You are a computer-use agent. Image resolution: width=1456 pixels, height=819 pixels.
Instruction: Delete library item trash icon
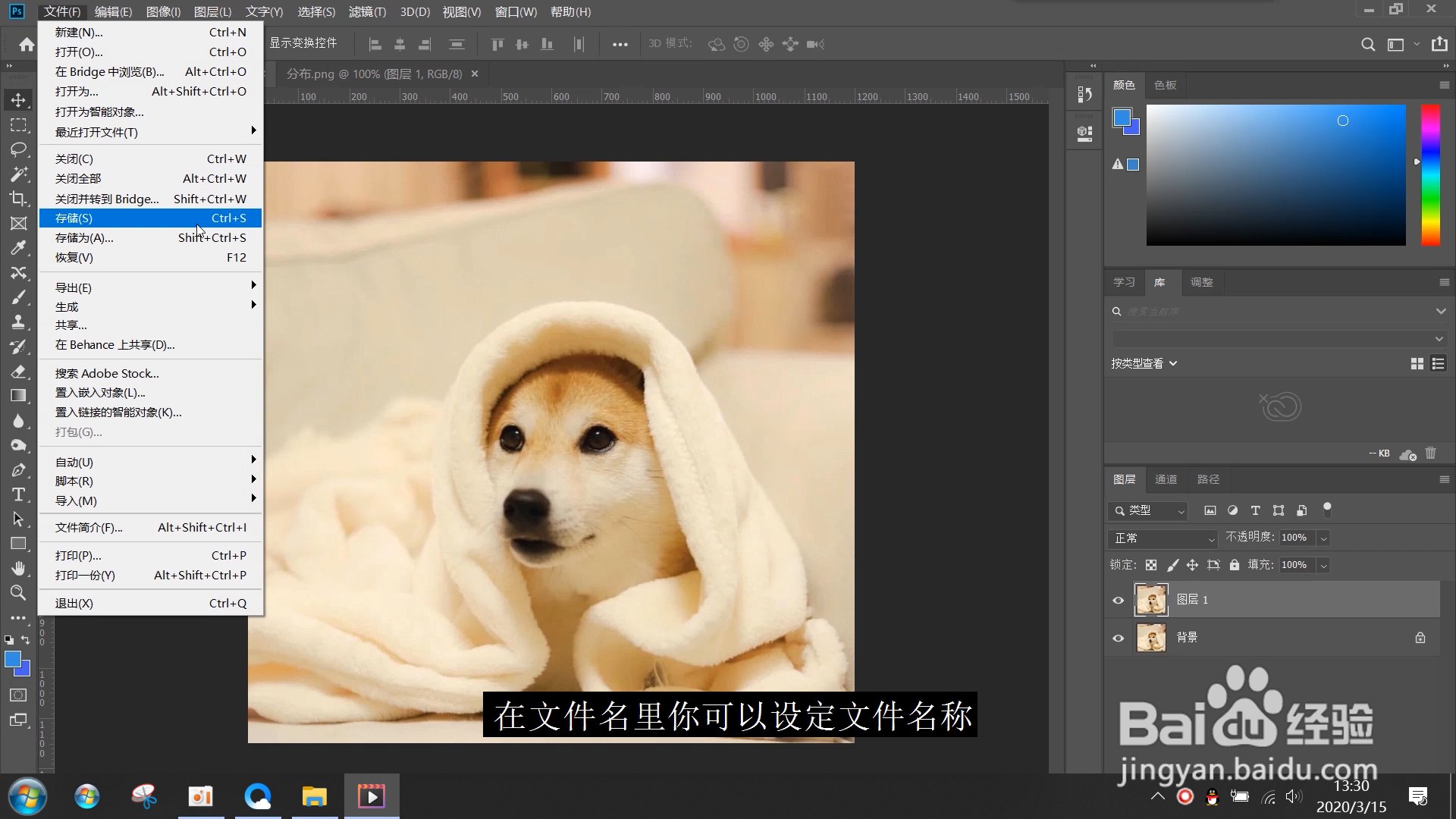pos(1431,453)
